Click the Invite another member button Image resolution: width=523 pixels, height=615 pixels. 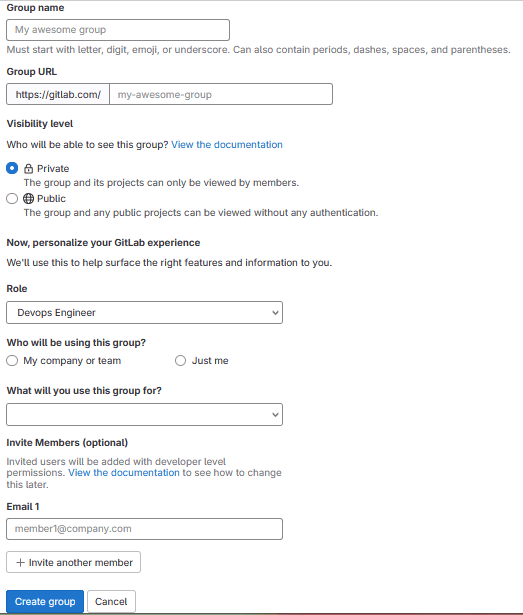(73, 562)
